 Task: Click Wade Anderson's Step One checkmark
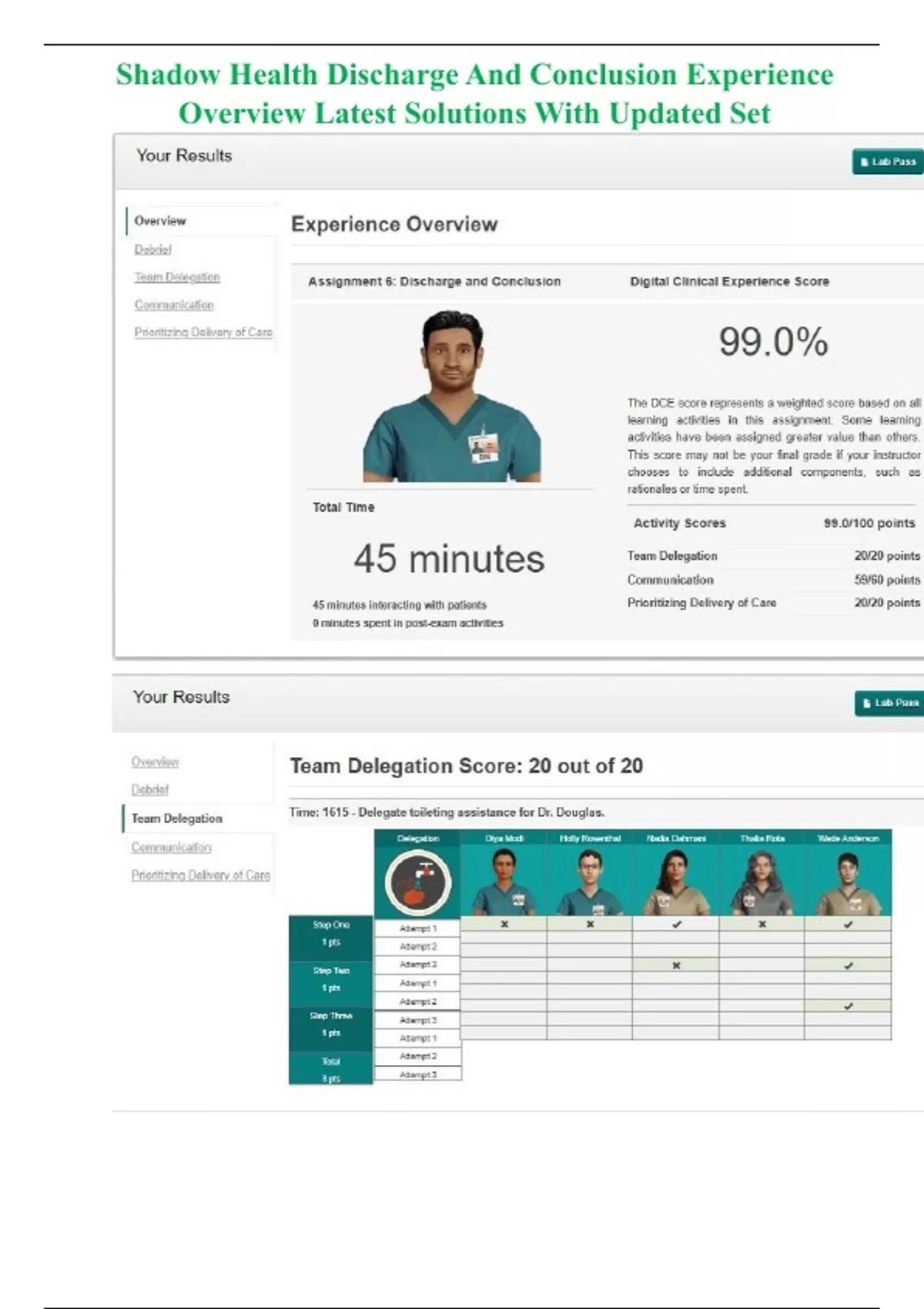click(848, 924)
